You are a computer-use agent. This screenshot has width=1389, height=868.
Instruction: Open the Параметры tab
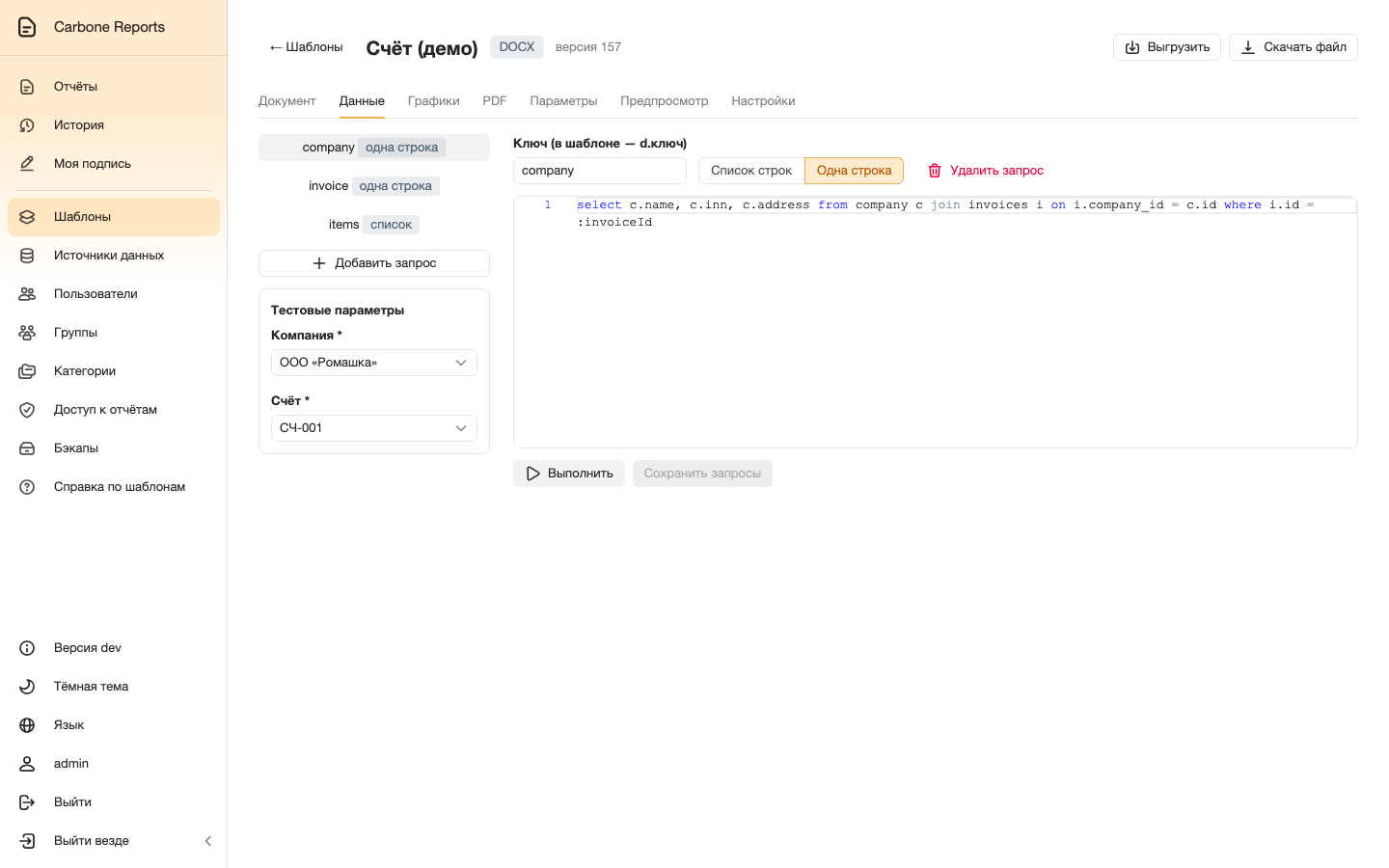click(x=563, y=101)
